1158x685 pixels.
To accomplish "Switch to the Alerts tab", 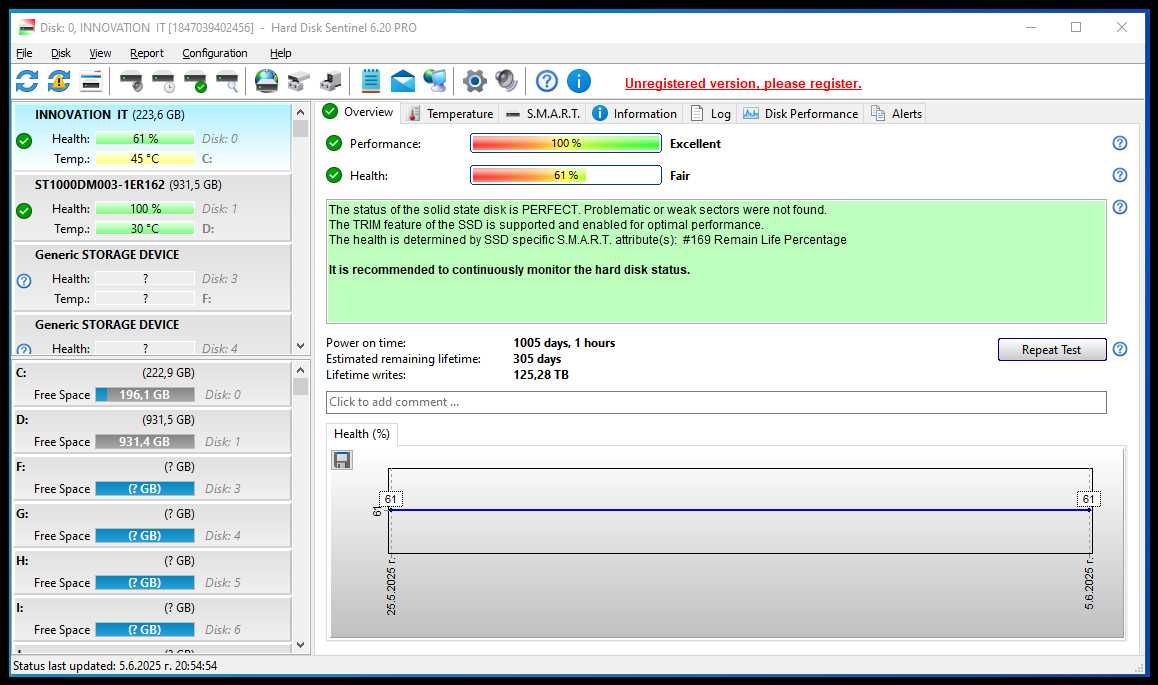I will 896,114.
